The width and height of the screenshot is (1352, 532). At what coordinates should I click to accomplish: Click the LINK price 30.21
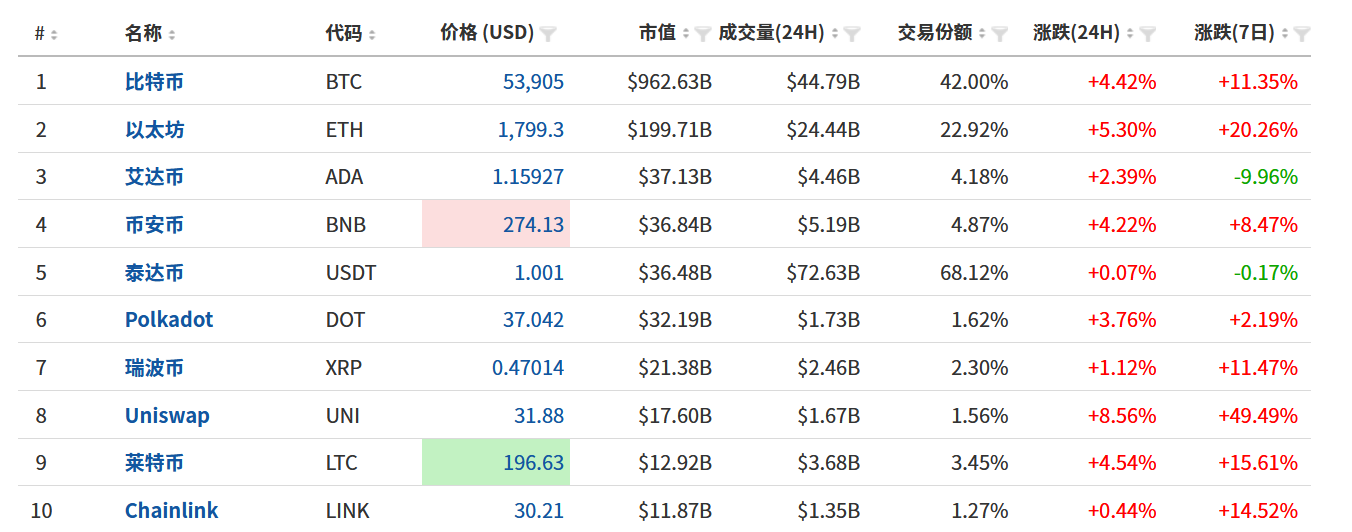point(539,511)
